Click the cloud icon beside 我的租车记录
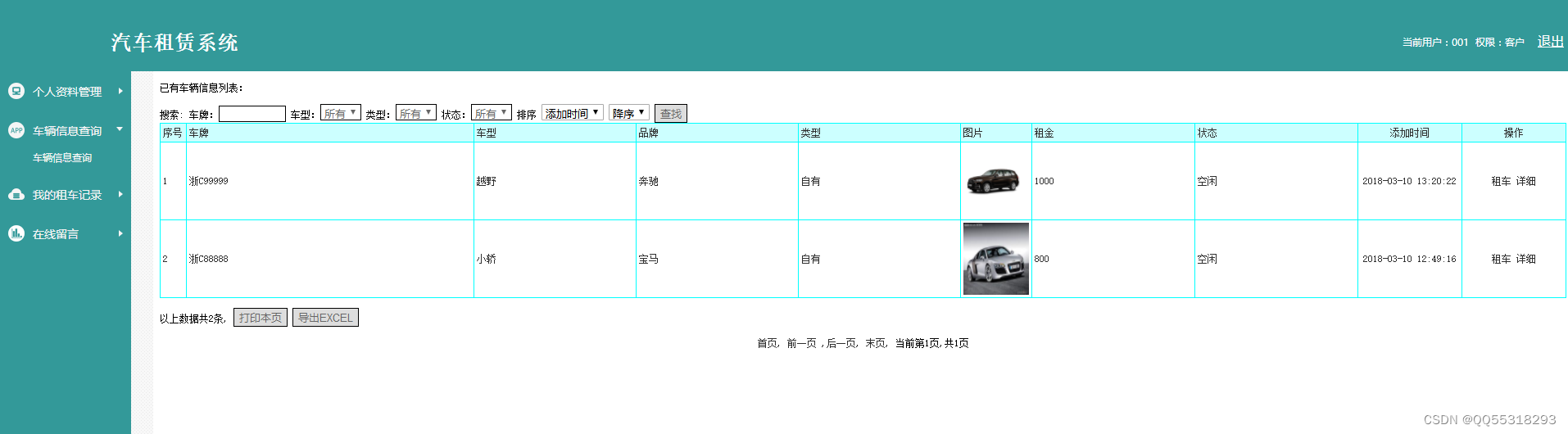The width and height of the screenshot is (1568, 434). point(16,194)
